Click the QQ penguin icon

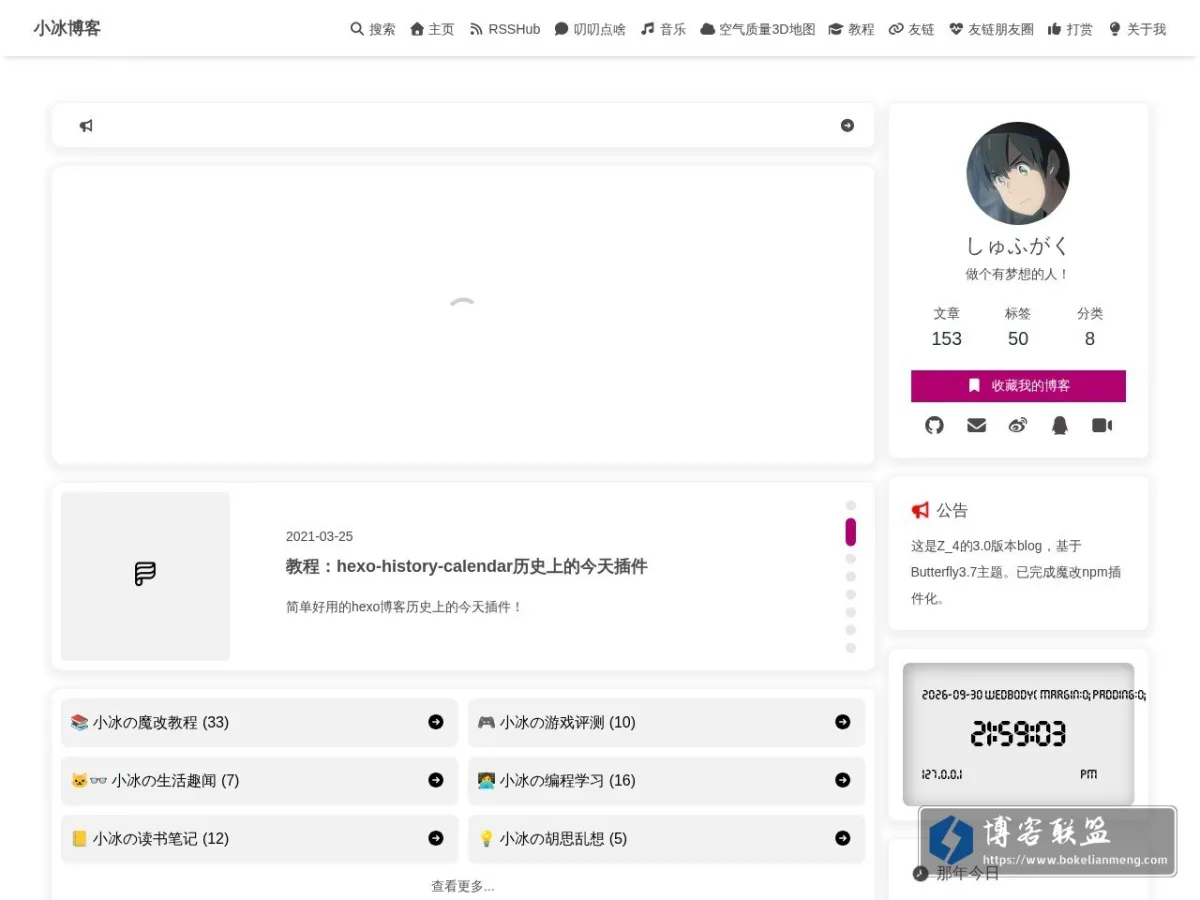[x=1060, y=425]
